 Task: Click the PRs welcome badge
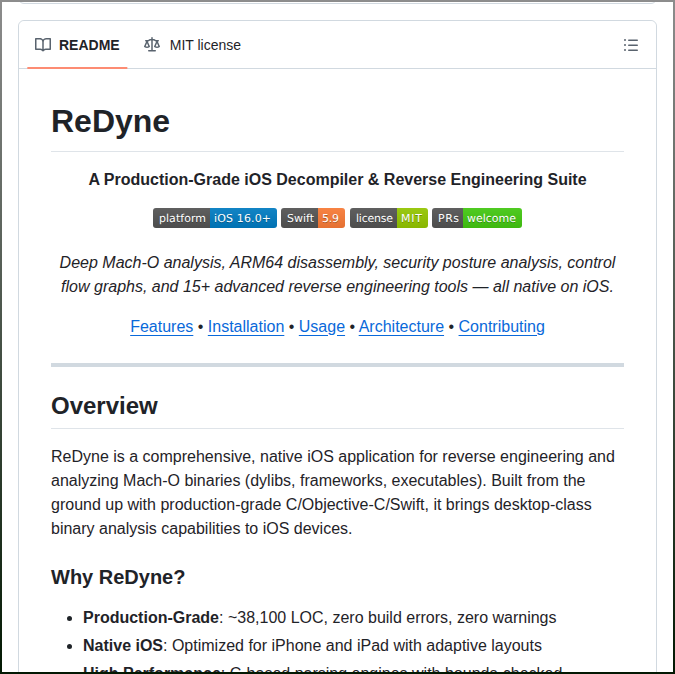tap(477, 218)
